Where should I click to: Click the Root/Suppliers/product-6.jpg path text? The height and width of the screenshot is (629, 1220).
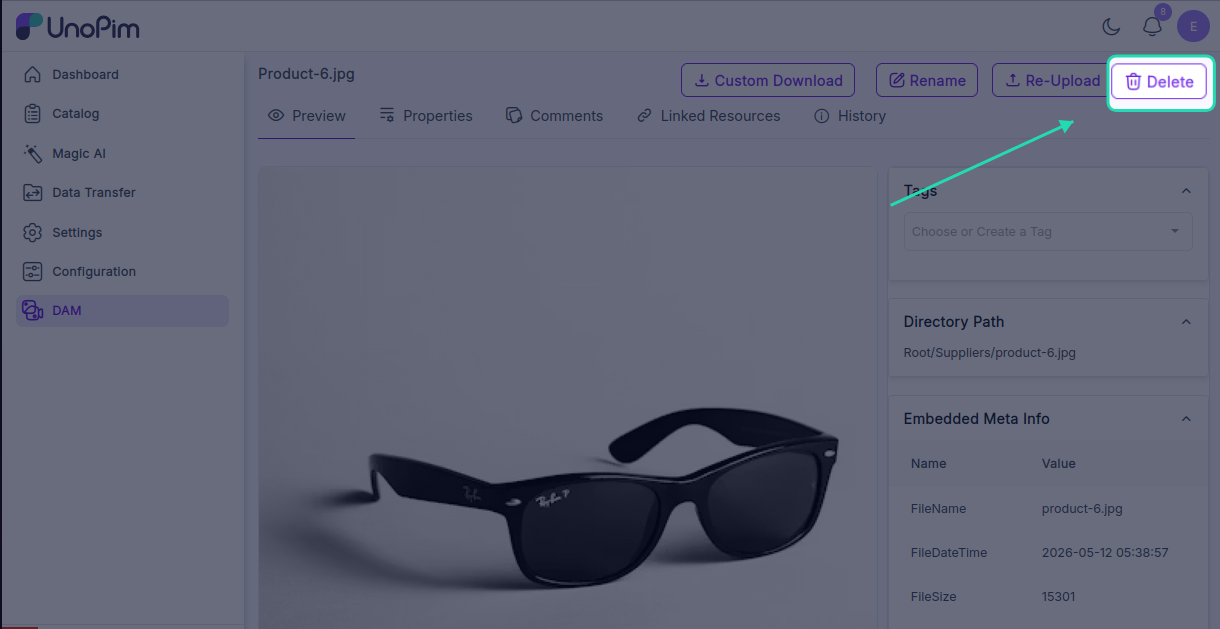tap(989, 353)
